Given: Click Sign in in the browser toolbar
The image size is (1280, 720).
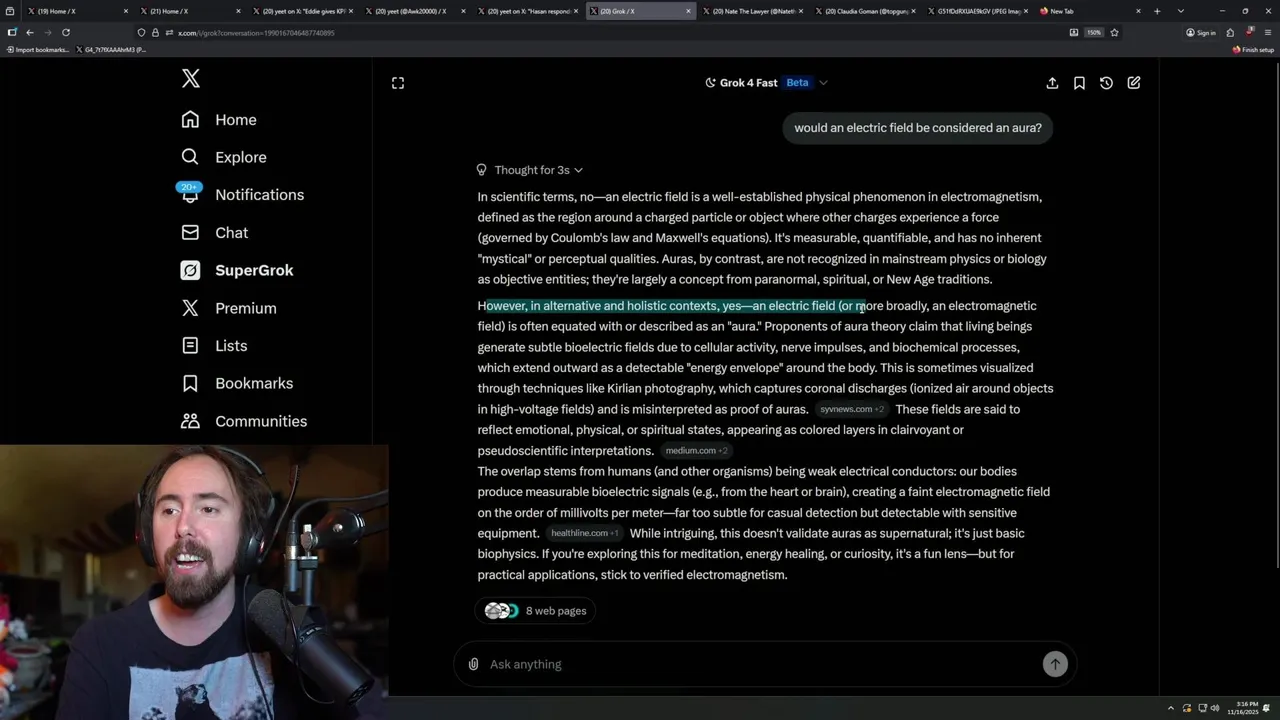Looking at the screenshot, I should click(x=1200, y=32).
